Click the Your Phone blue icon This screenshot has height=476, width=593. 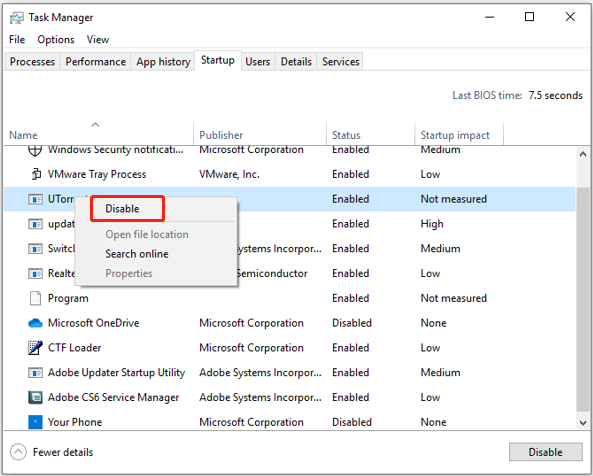35,422
